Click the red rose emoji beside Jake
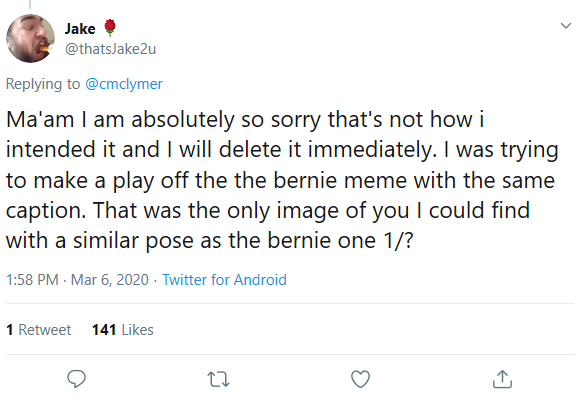Screen dimensions: 578x400 [109, 28]
